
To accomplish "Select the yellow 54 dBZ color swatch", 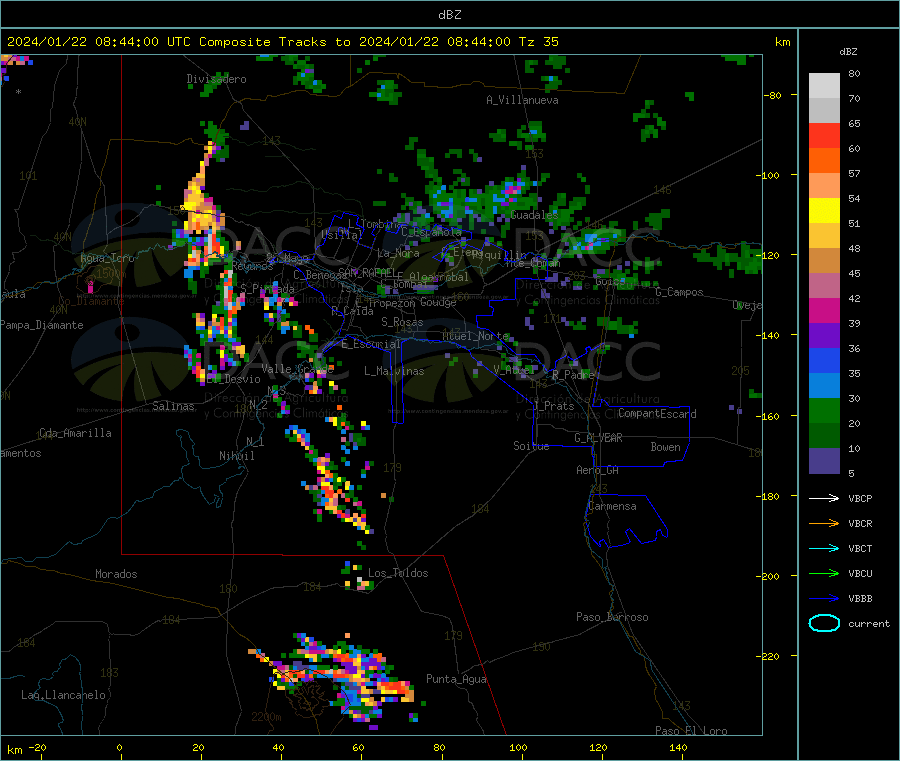I will click(824, 211).
